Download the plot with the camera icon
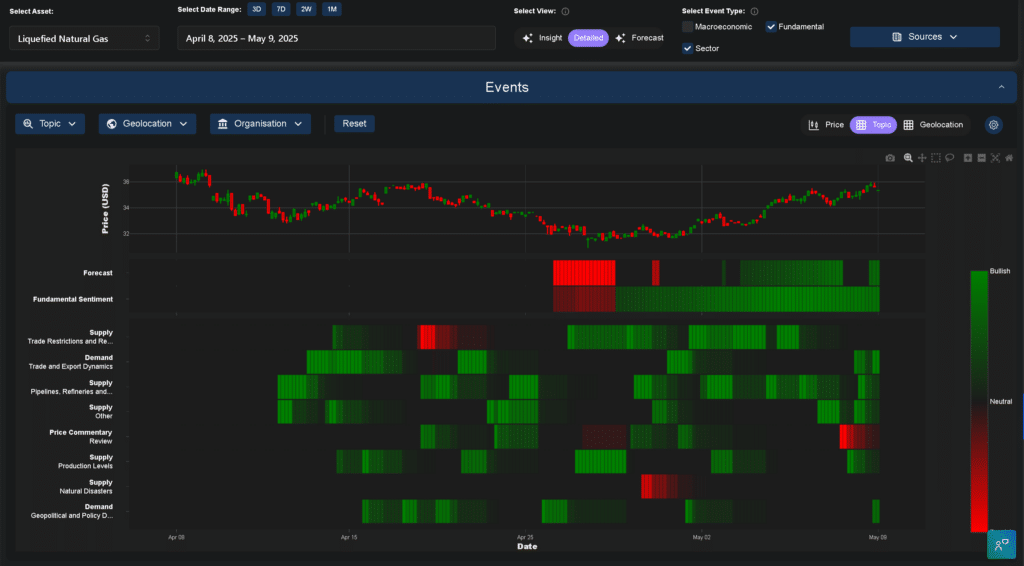The image size is (1024, 566). [889, 158]
